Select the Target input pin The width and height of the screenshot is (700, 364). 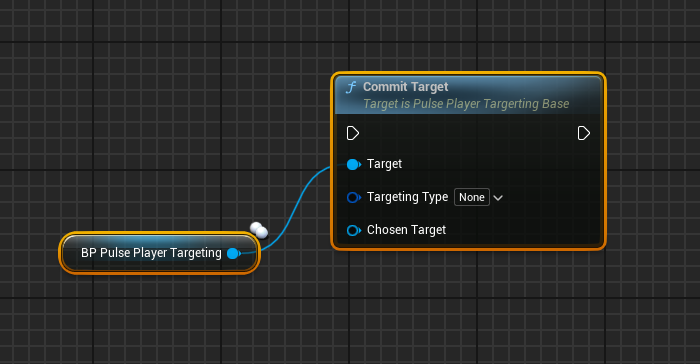(354, 164)
